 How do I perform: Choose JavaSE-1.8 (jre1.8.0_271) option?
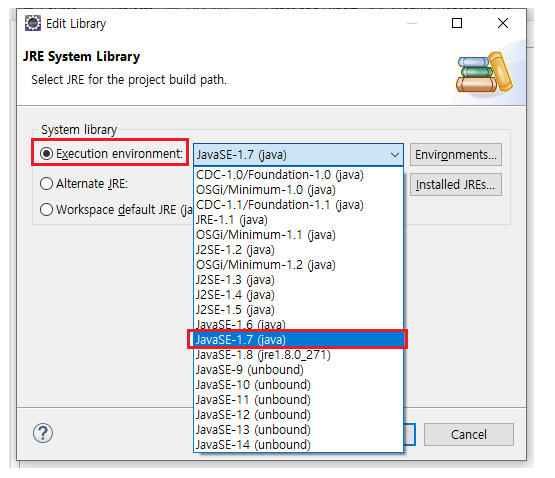(298, 355)
